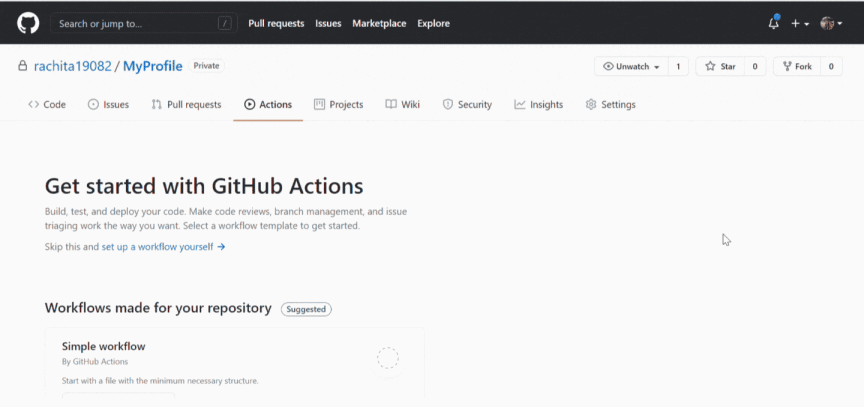
Task: Focus the Search or jump to field
Action: [144, 23]
